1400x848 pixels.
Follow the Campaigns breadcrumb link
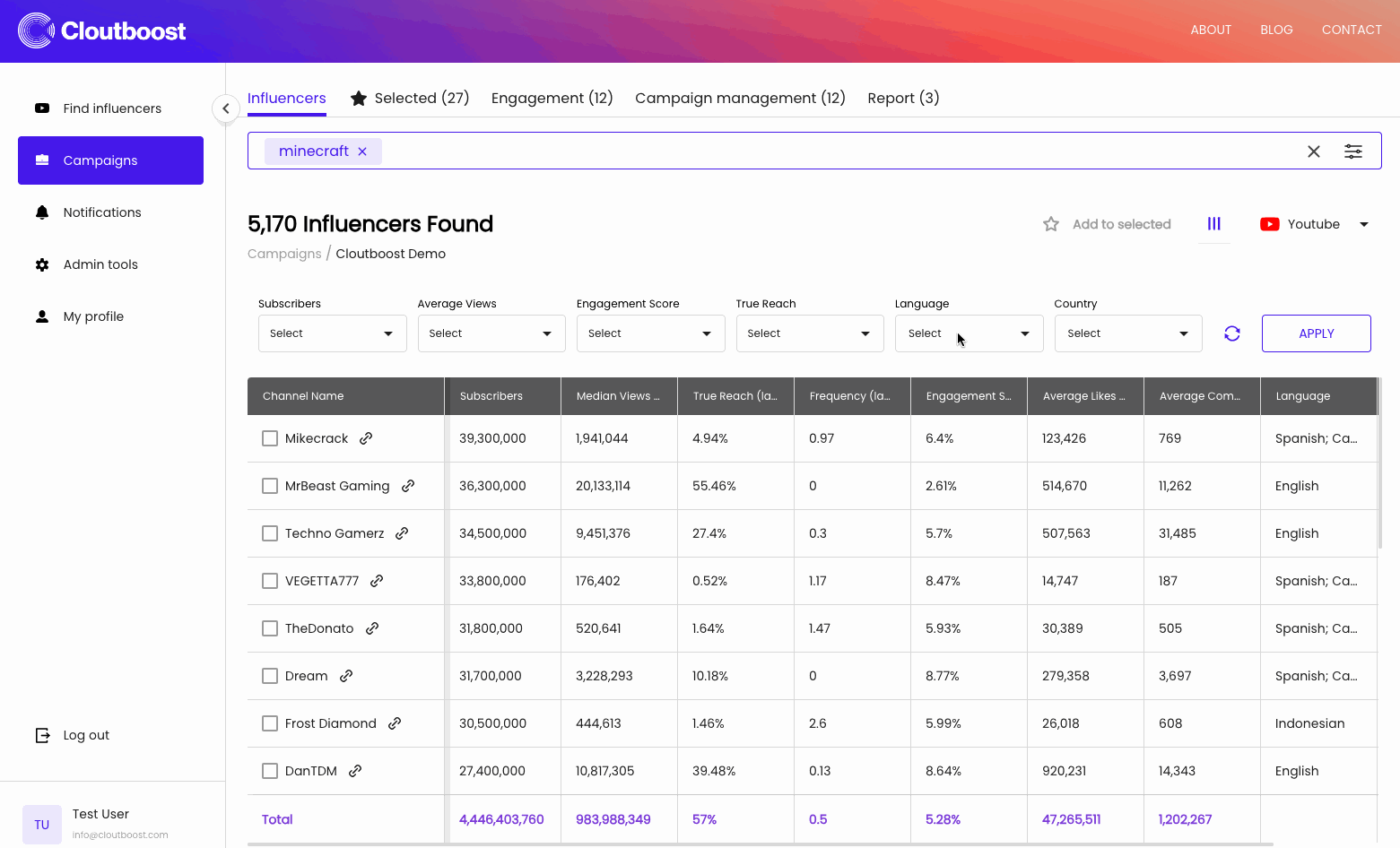click(x=284, y=254)
